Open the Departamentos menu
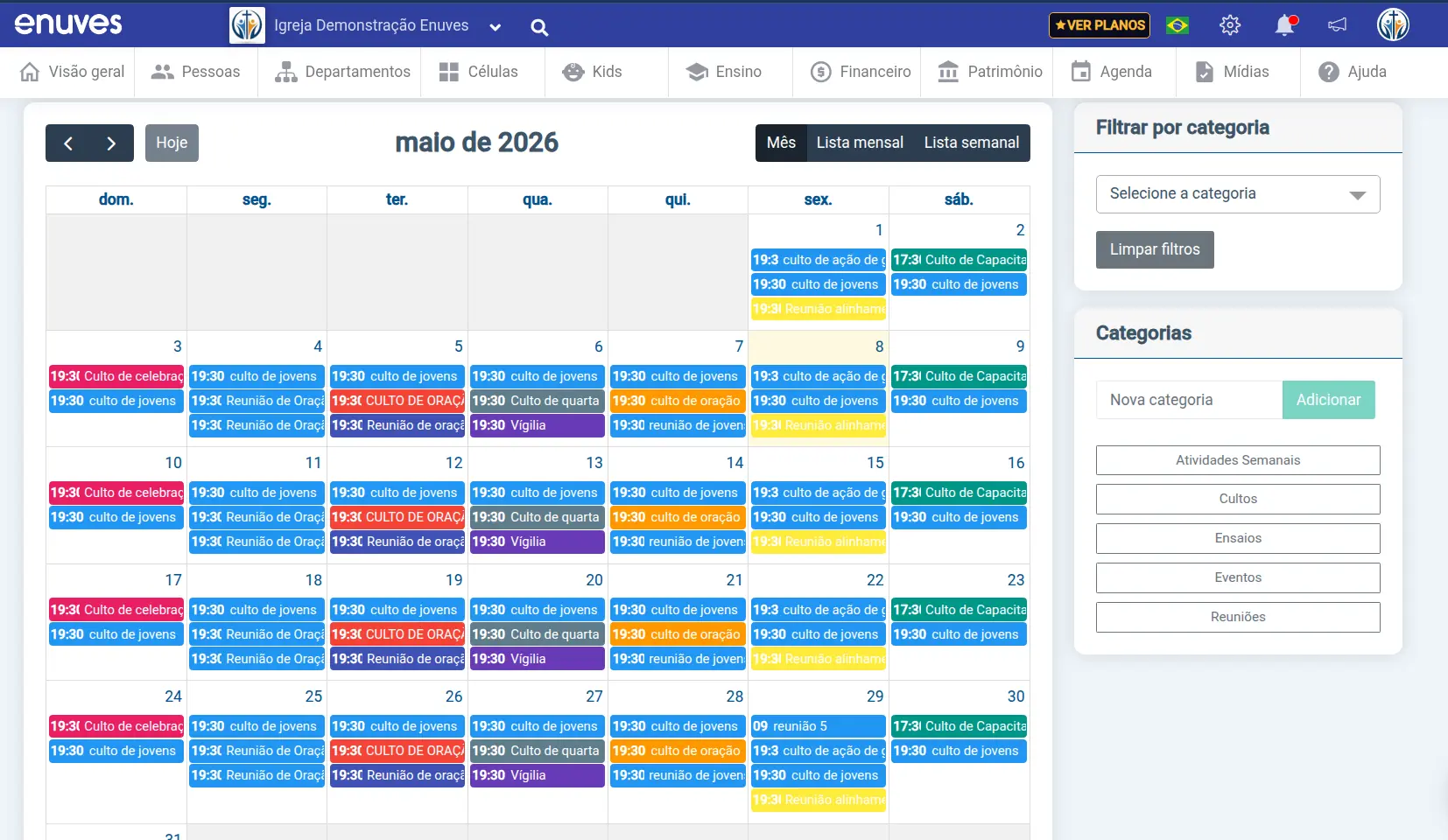1448x840 pixels. (342, 72)
